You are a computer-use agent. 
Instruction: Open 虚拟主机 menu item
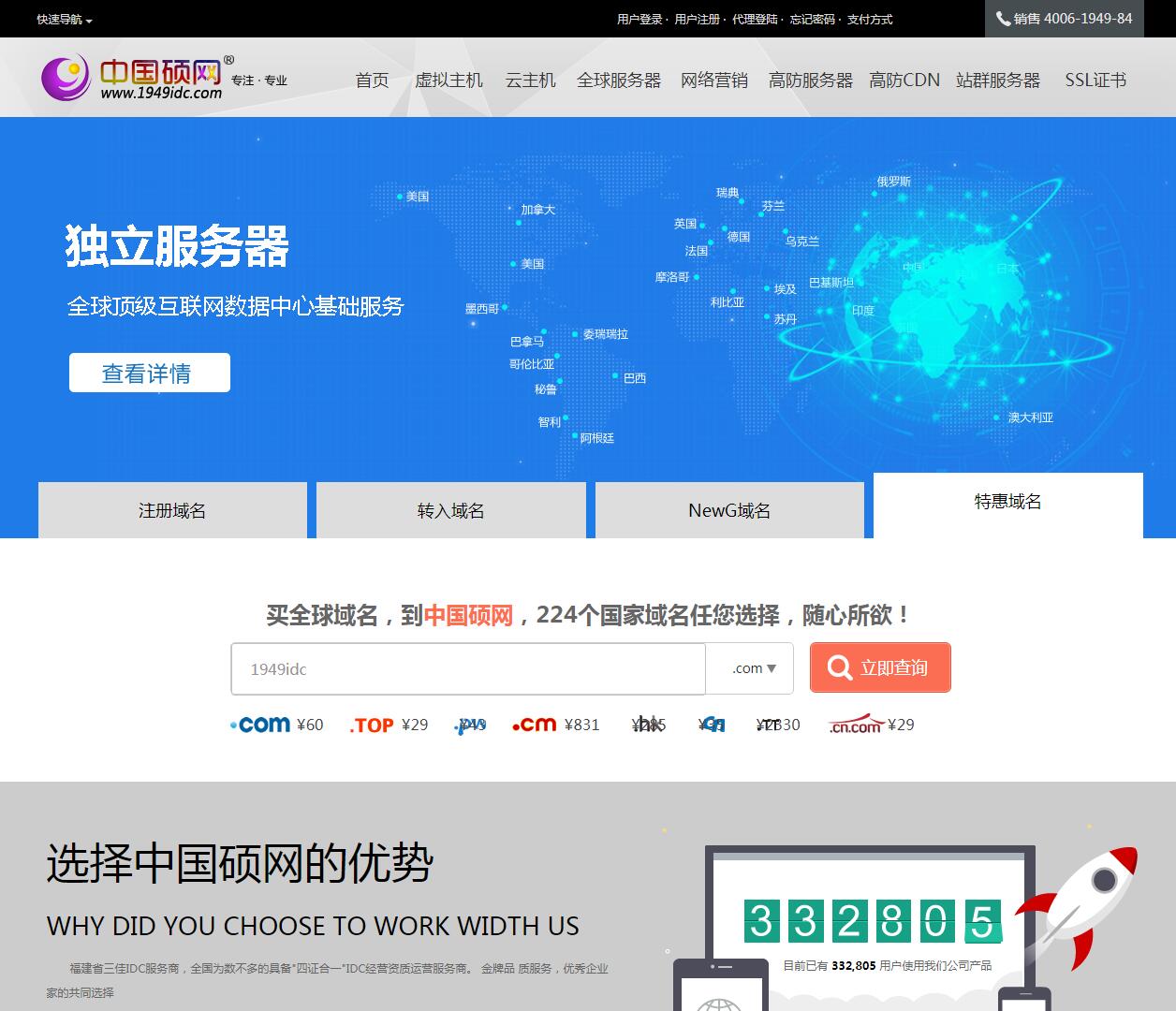click(448, 81)
